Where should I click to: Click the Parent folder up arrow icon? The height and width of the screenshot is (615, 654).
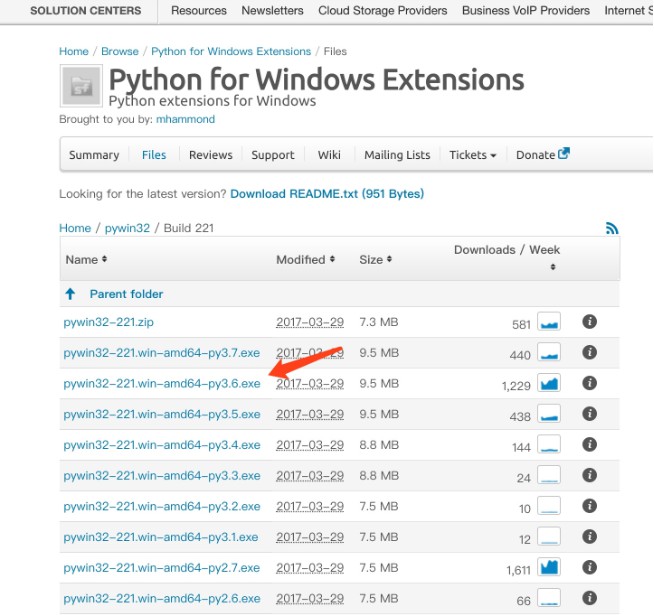tap(70, 294)
